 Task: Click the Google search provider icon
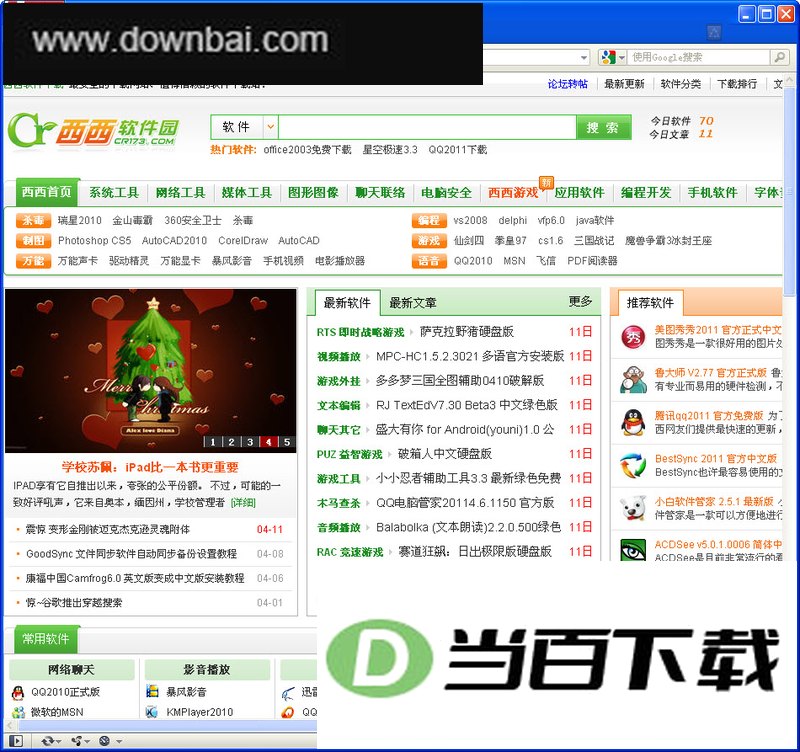(x=608, y=57)
